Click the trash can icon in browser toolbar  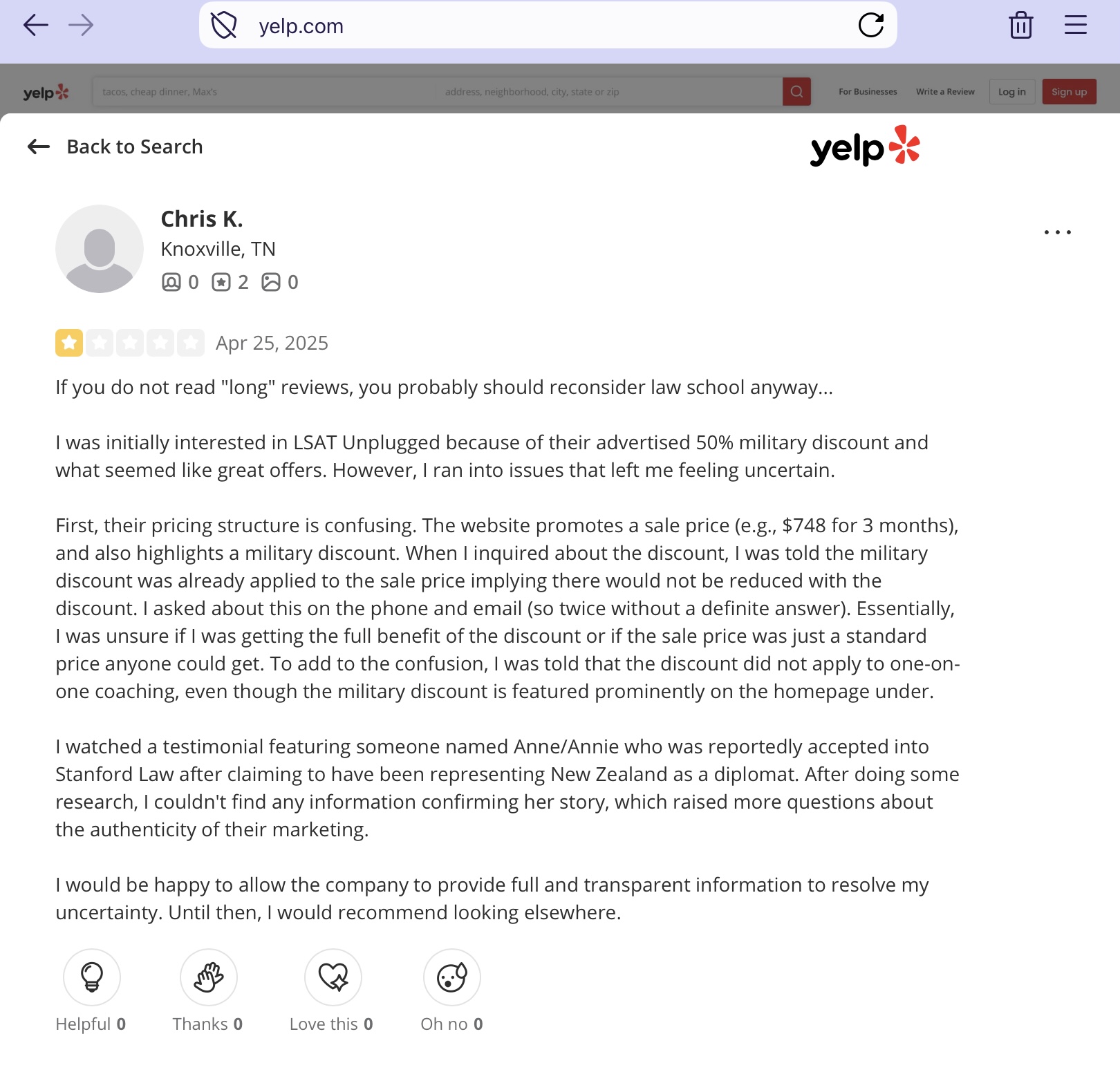pos(1020,26)
